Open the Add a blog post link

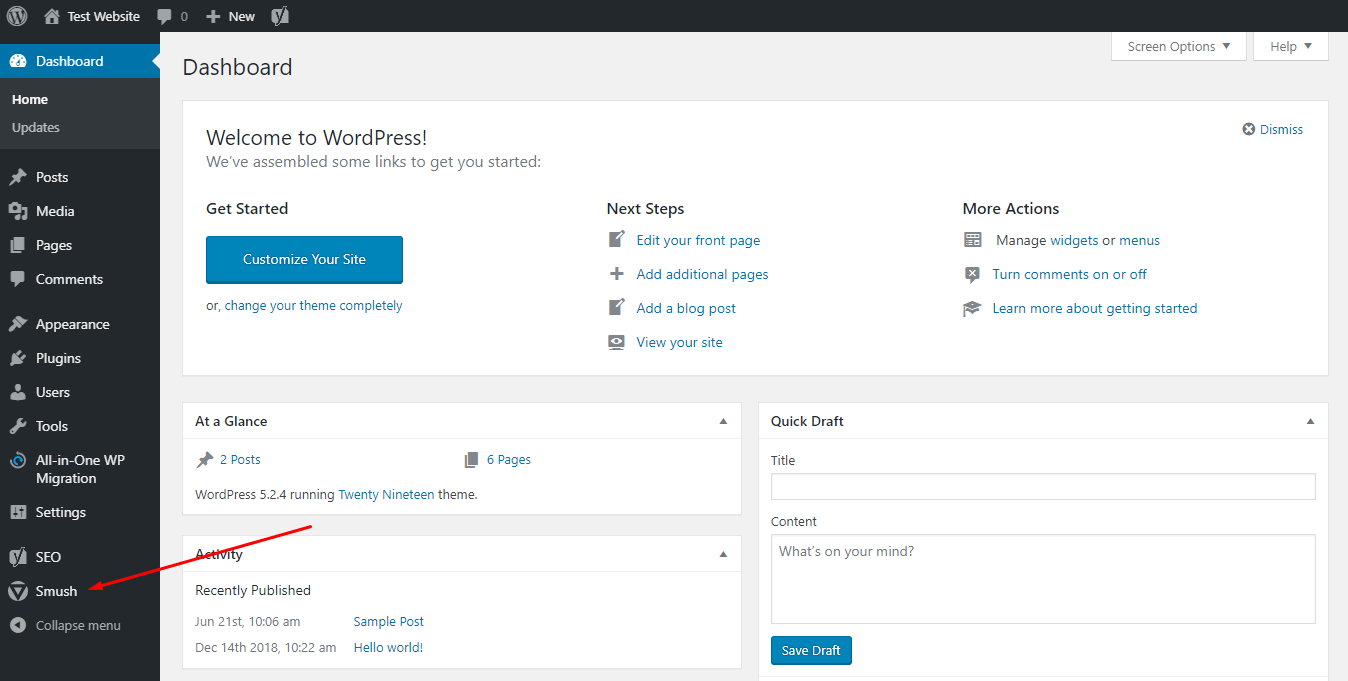pos(686,308)
